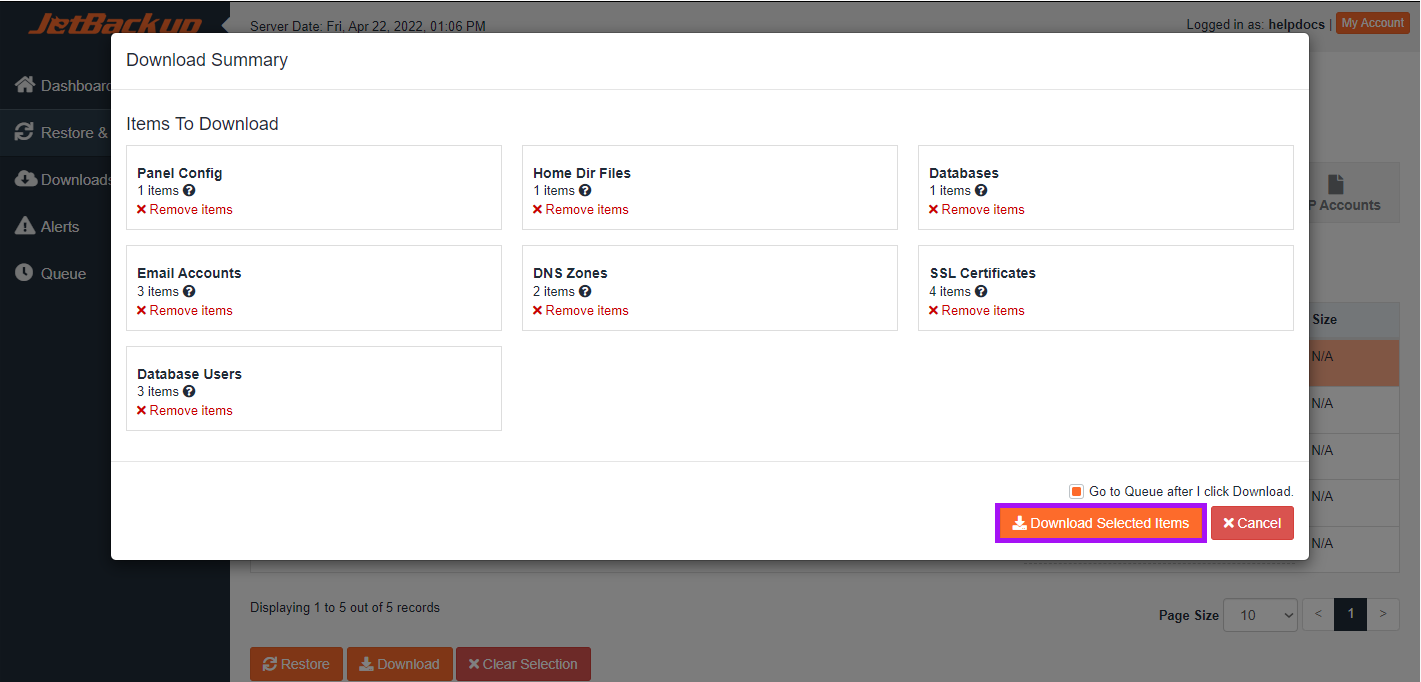Image resolution: width=1421 pixels, height=682 pixels.
Task: Open Downloads in the sidebar
Action: [x=63, y=180]
